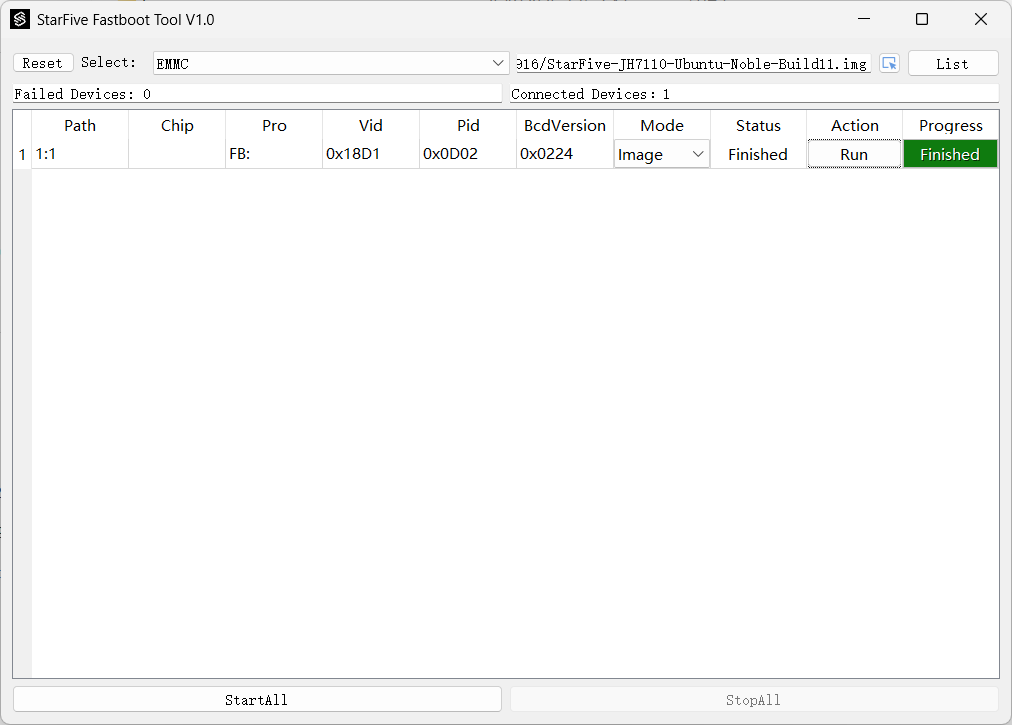Click the Chip column header

pyautogui.click(x=177, y=125)
